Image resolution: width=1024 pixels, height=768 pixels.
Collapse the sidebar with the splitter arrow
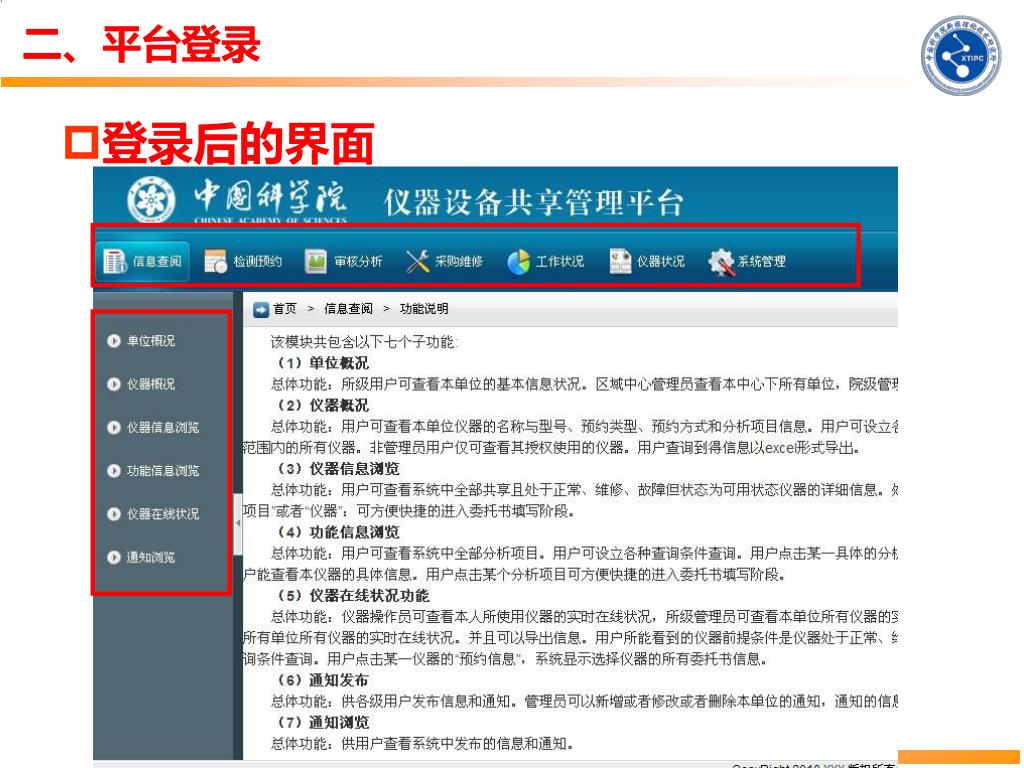click(238, 524)
